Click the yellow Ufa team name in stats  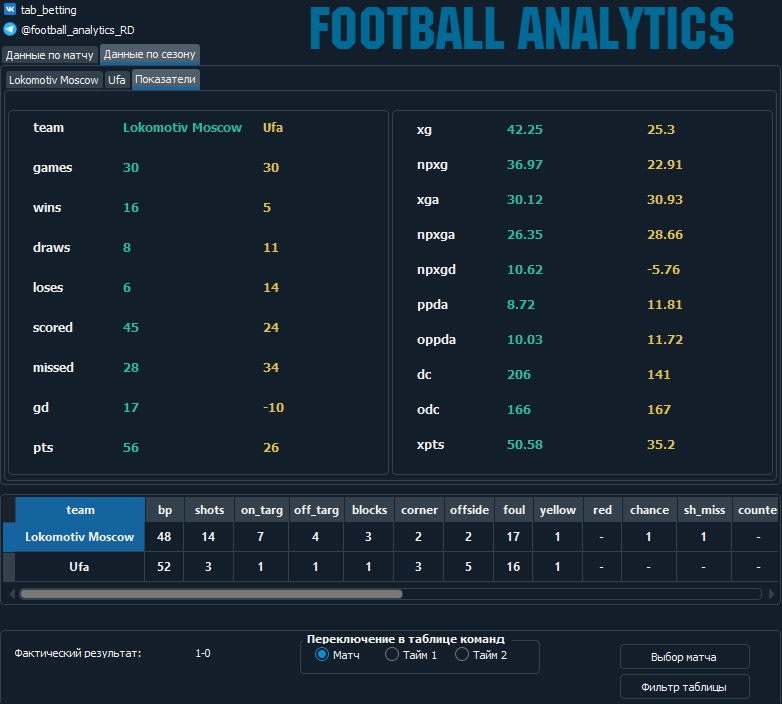coord(273,128)
